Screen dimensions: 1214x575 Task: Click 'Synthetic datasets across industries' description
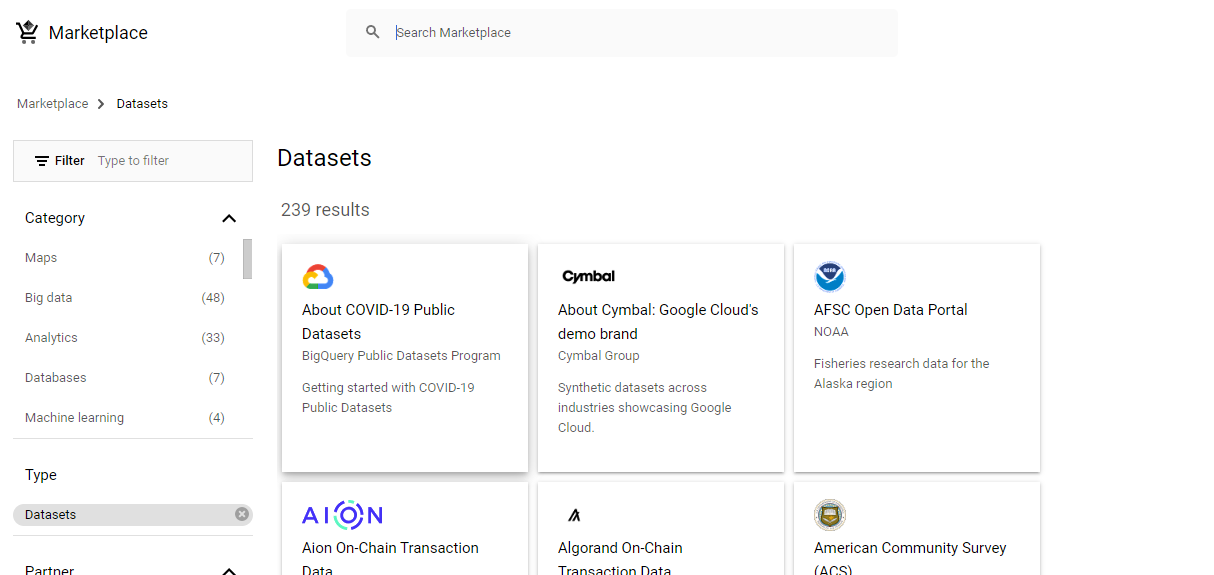coord(644,408)
